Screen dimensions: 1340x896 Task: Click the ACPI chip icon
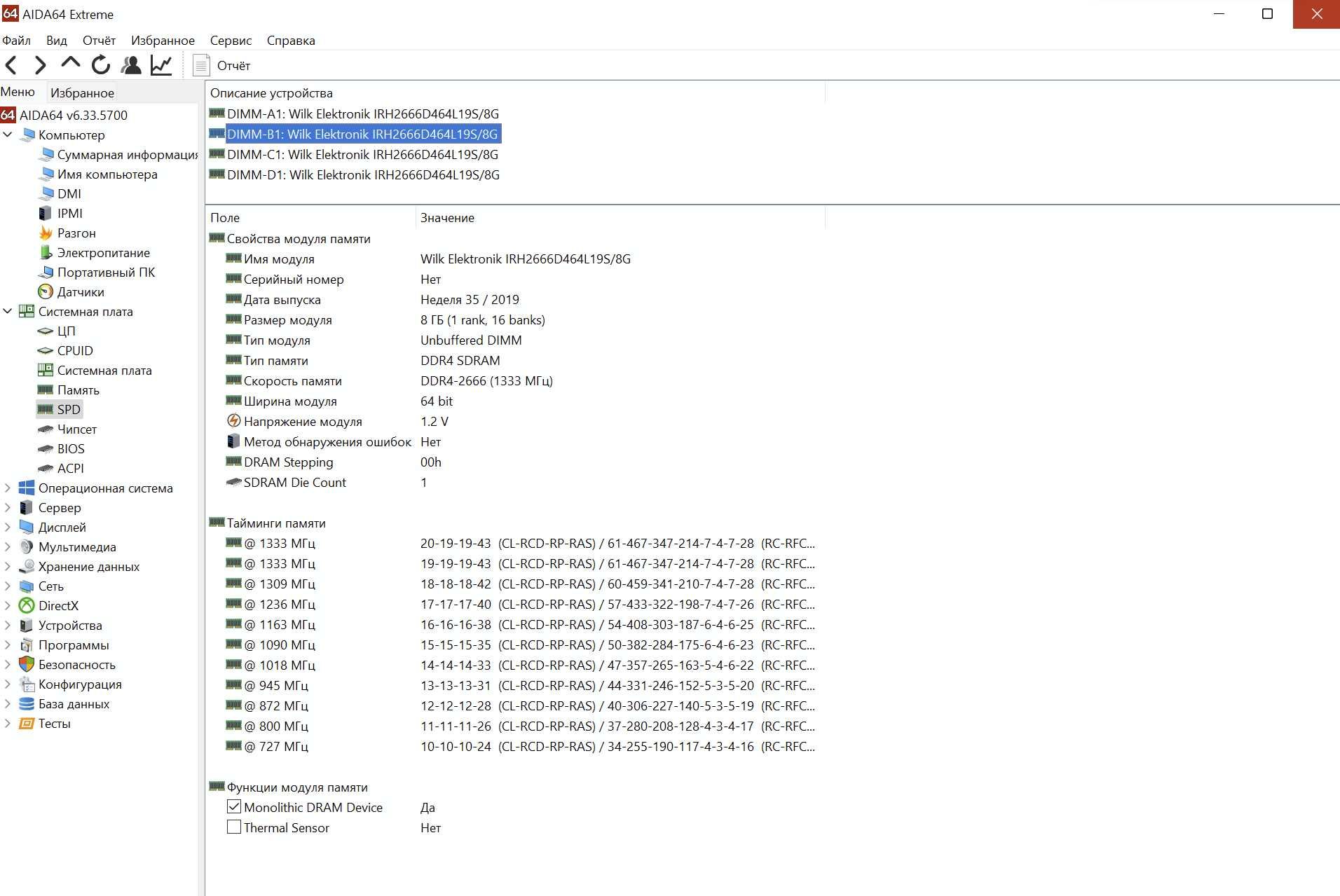[46, 468]
